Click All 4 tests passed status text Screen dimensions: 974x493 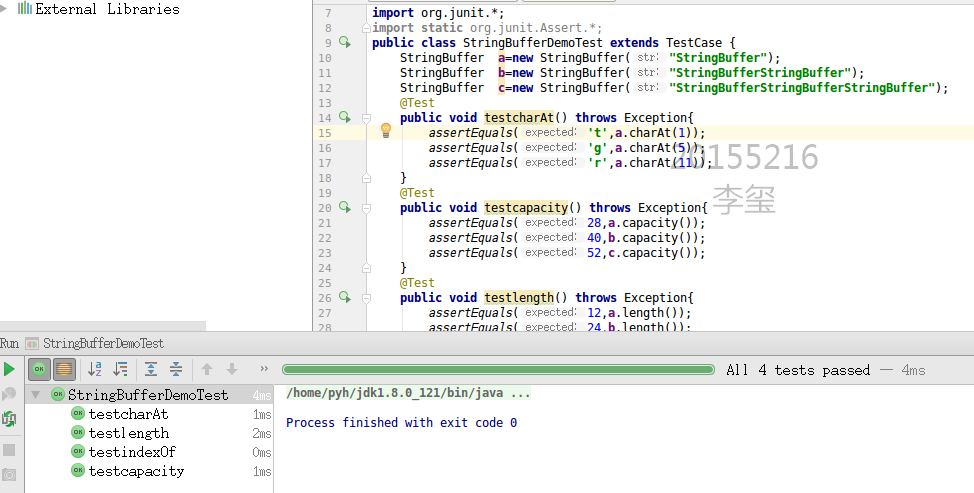798,370
